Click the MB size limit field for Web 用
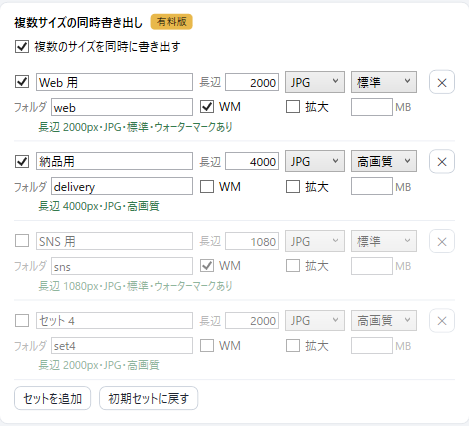Viewport: 469px width, 426px height. [x=372, y=107]
